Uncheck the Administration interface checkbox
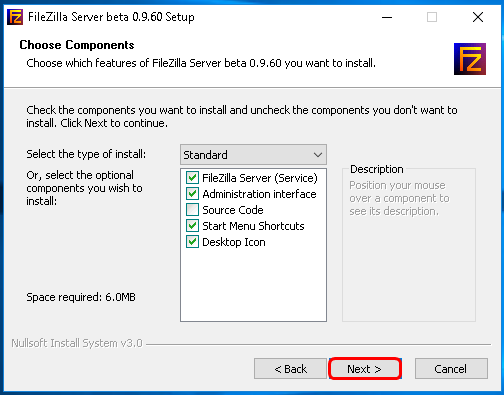Viewport: 504px width, 395px height. [192, 194]
